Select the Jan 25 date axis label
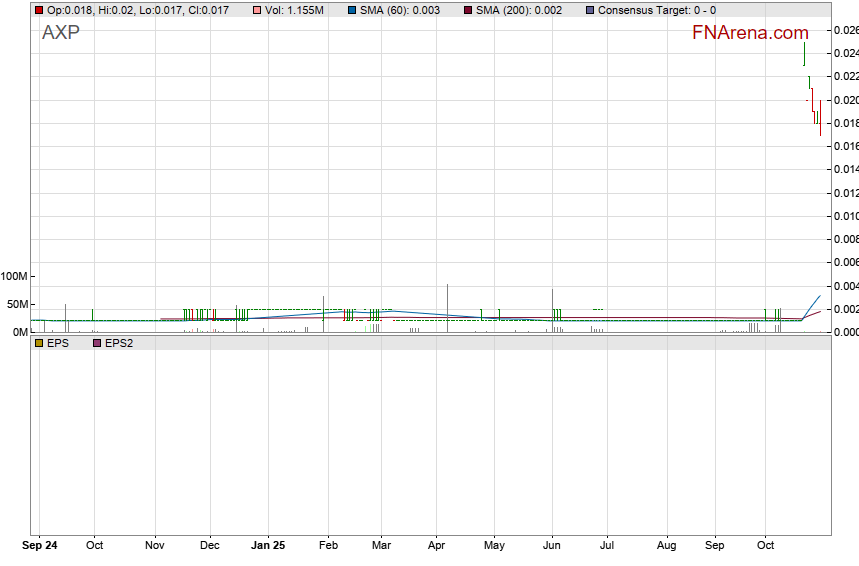Screen dimensions: 859x566 (267, 546)
